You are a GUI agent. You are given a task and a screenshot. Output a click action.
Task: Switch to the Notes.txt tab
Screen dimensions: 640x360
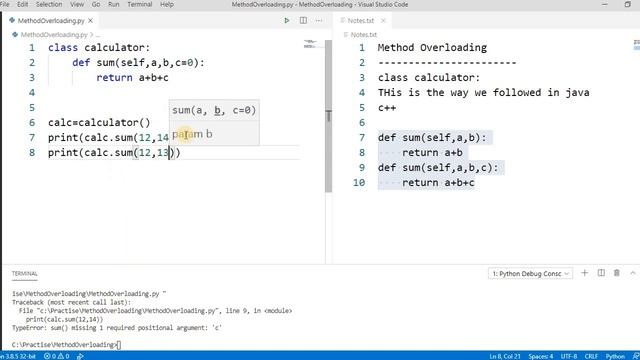tap(361, 20)
